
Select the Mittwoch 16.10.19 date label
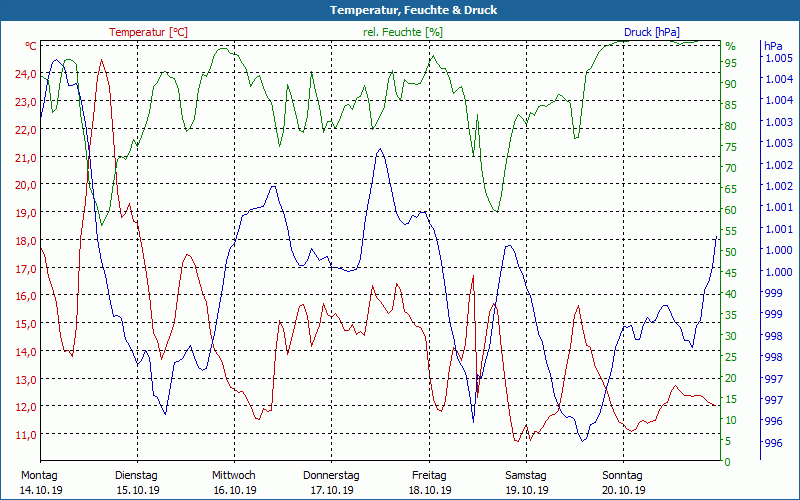tap(234, 482)
